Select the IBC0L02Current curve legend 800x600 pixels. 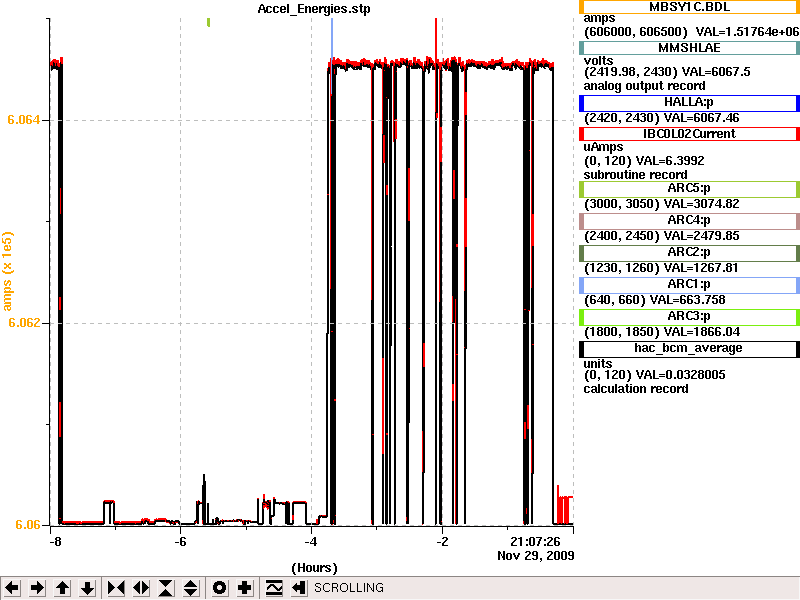[x=689, y=134]
